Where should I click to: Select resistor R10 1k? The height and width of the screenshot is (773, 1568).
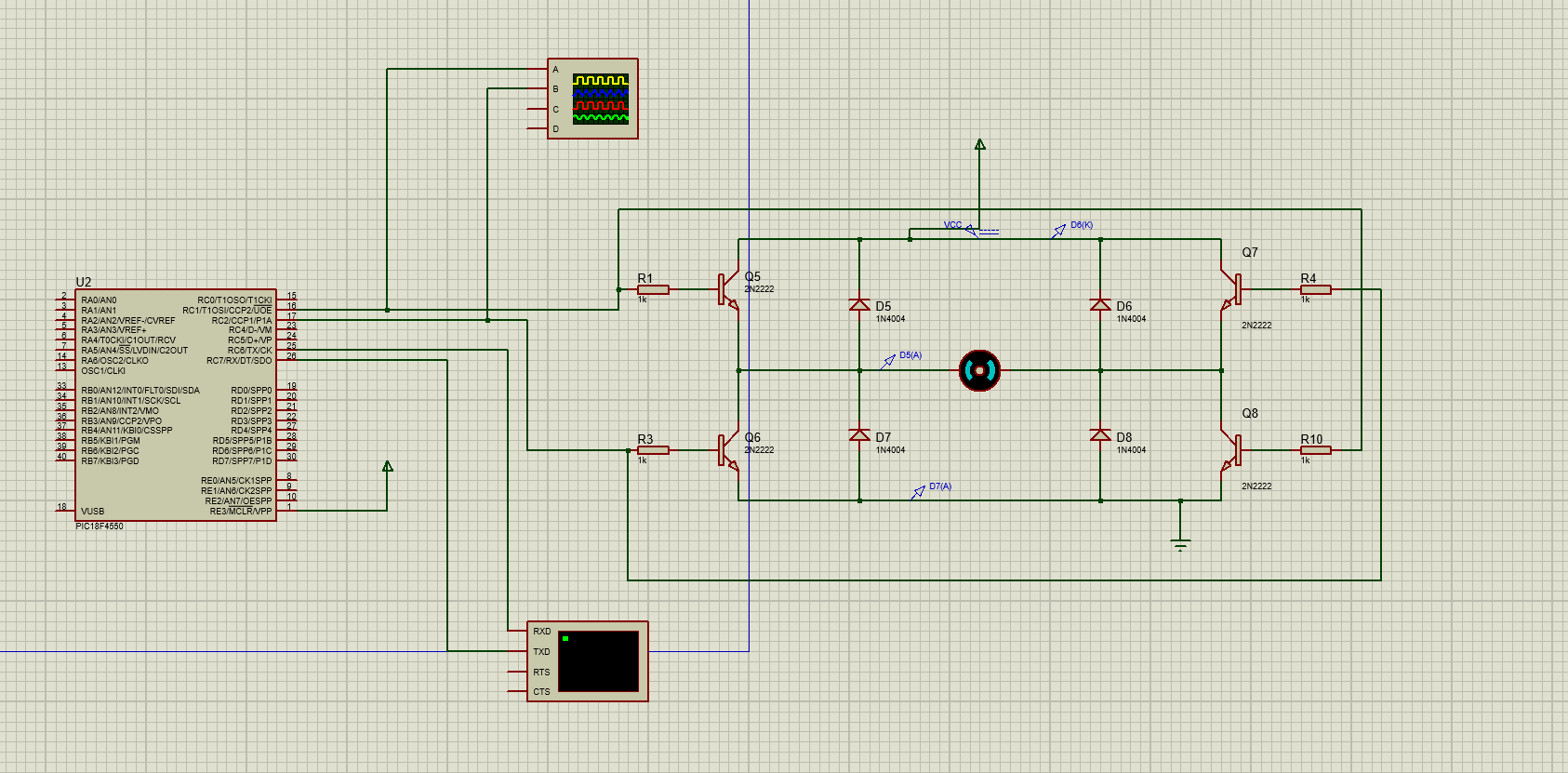[1315, 450]
